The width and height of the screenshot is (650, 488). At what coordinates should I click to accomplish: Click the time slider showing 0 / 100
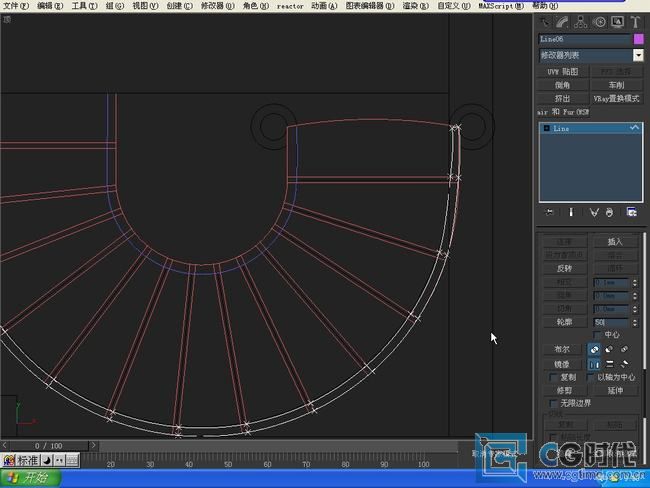coord(49,446)
